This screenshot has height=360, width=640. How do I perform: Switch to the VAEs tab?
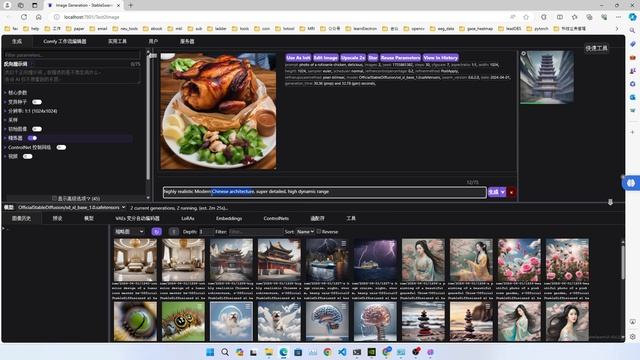(x=138, y=218)
